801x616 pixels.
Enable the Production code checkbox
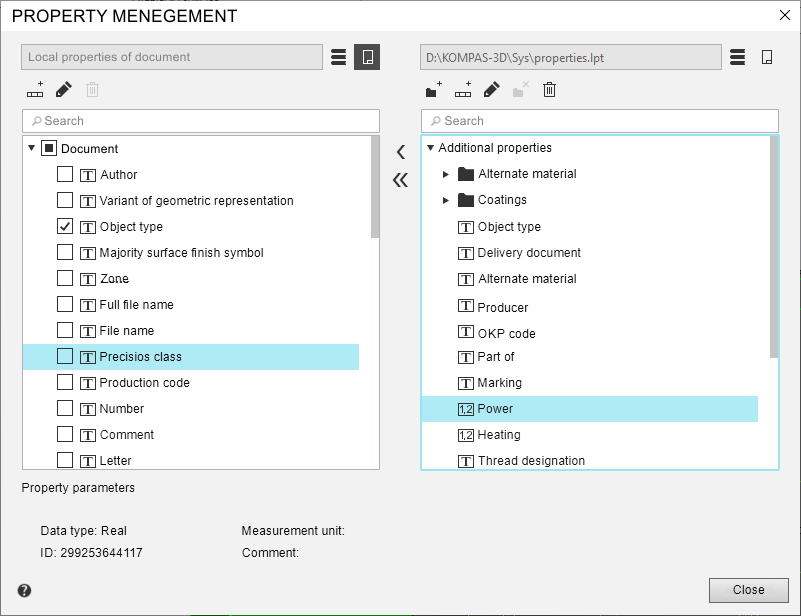[65, 382]
